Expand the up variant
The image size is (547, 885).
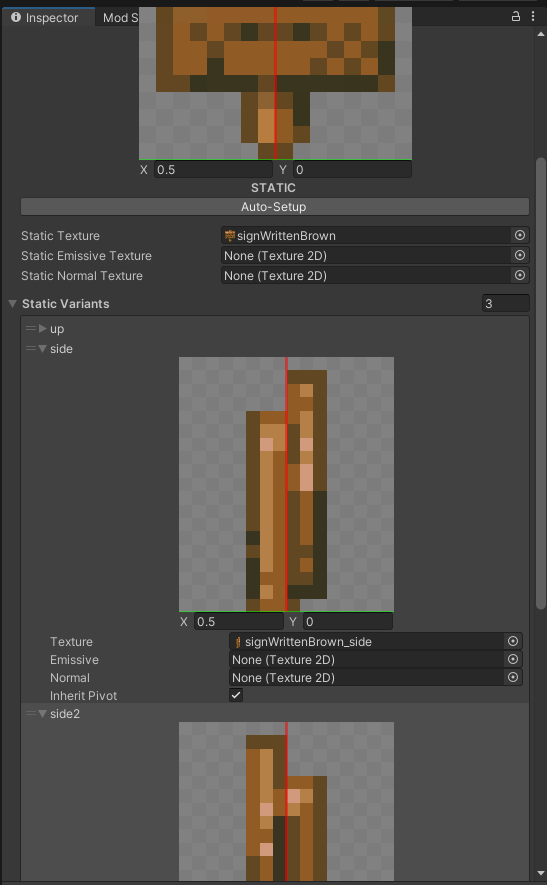43,328
